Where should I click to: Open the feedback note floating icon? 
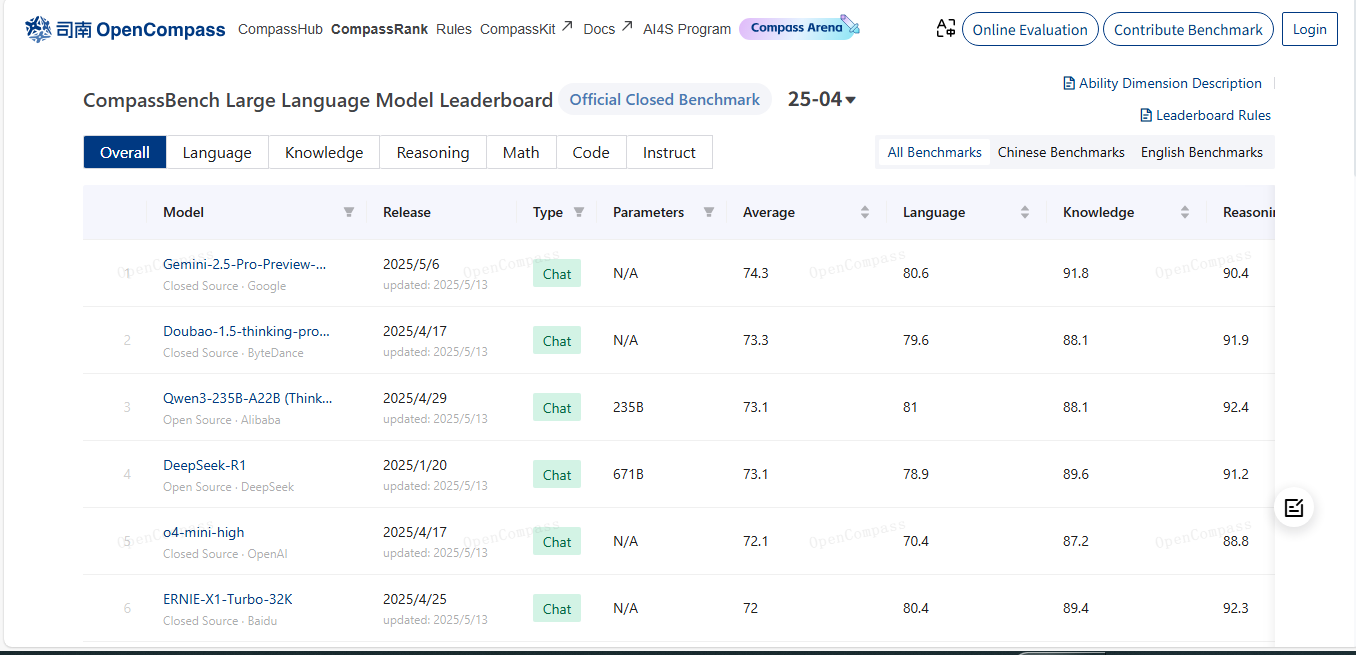[x=1294, y=508]
